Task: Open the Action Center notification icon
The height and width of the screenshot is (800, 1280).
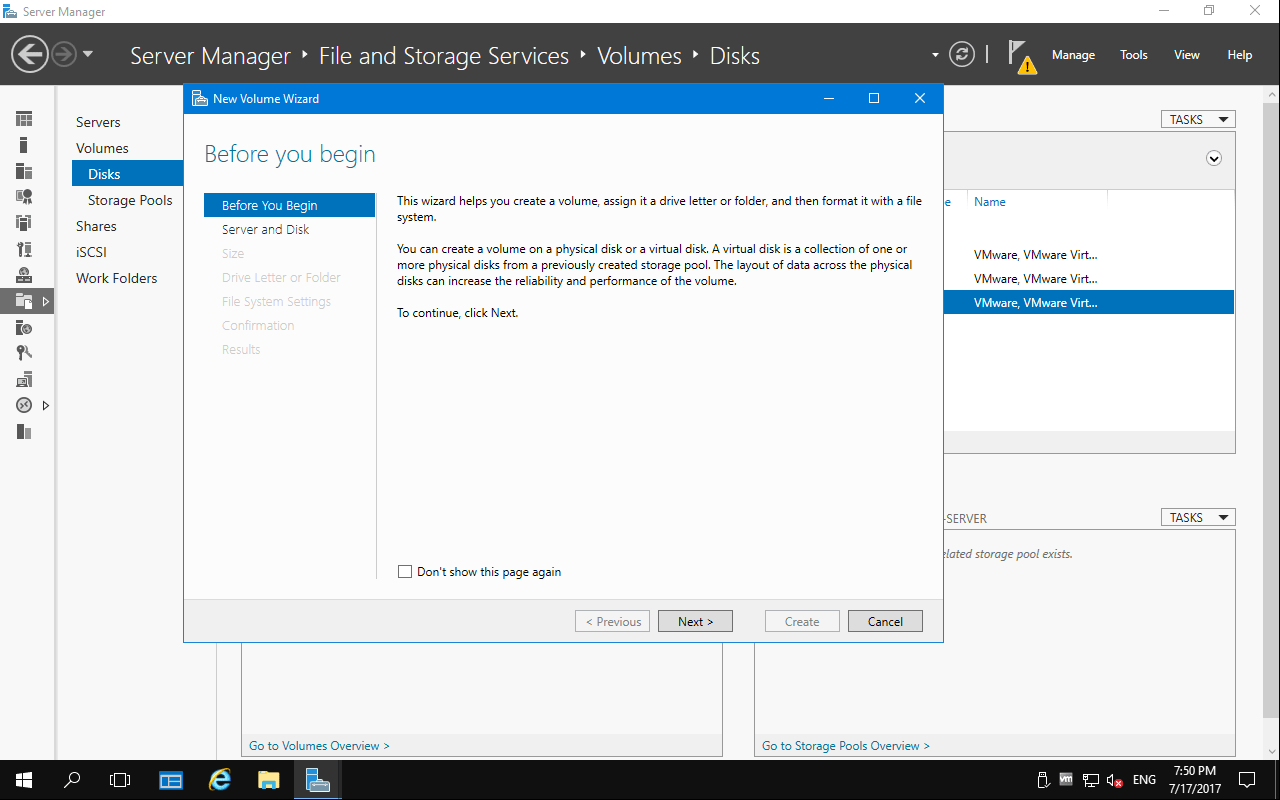Action: (x=1247, y=779)
